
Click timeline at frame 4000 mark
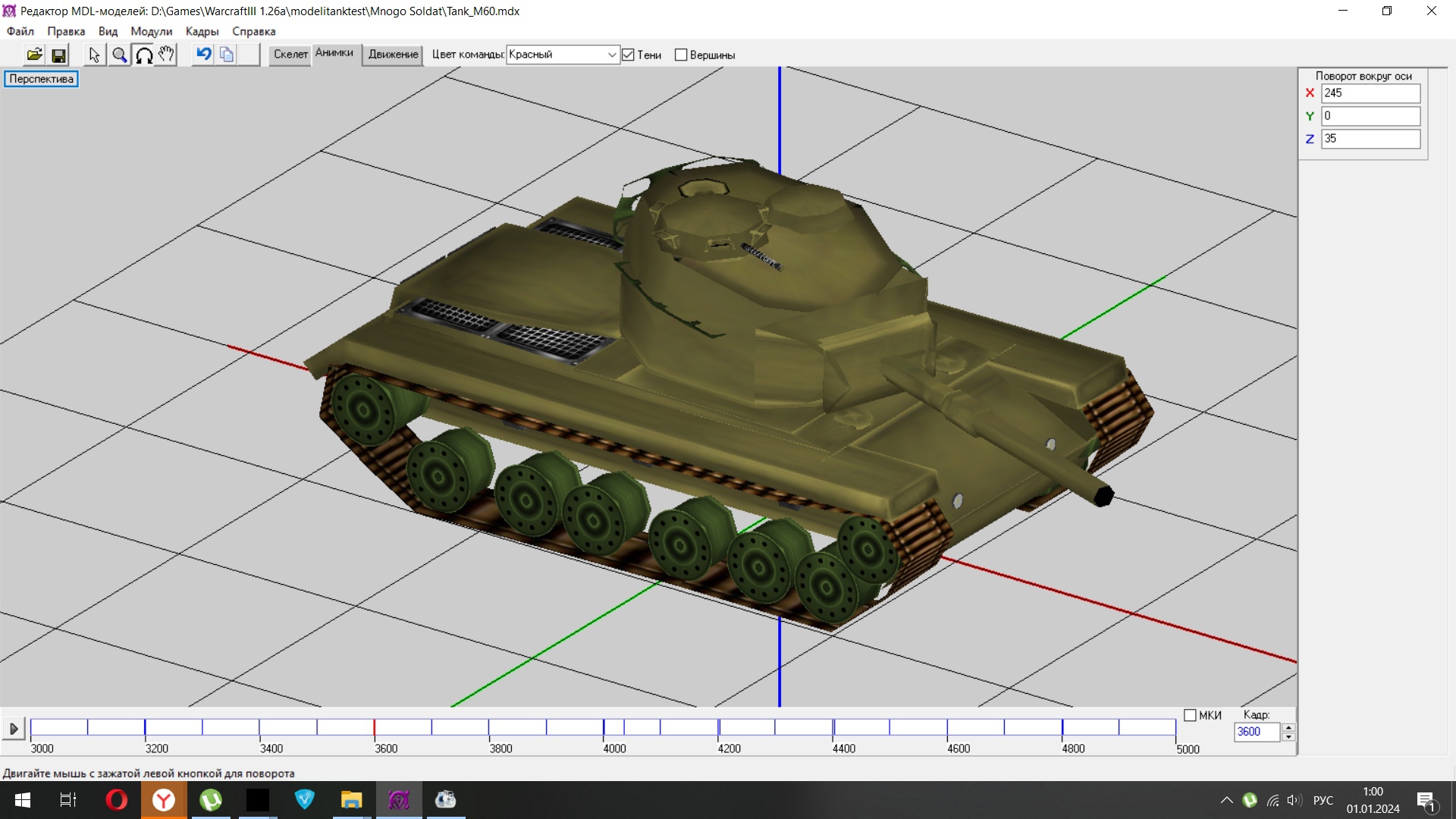[x=604, y=728]
